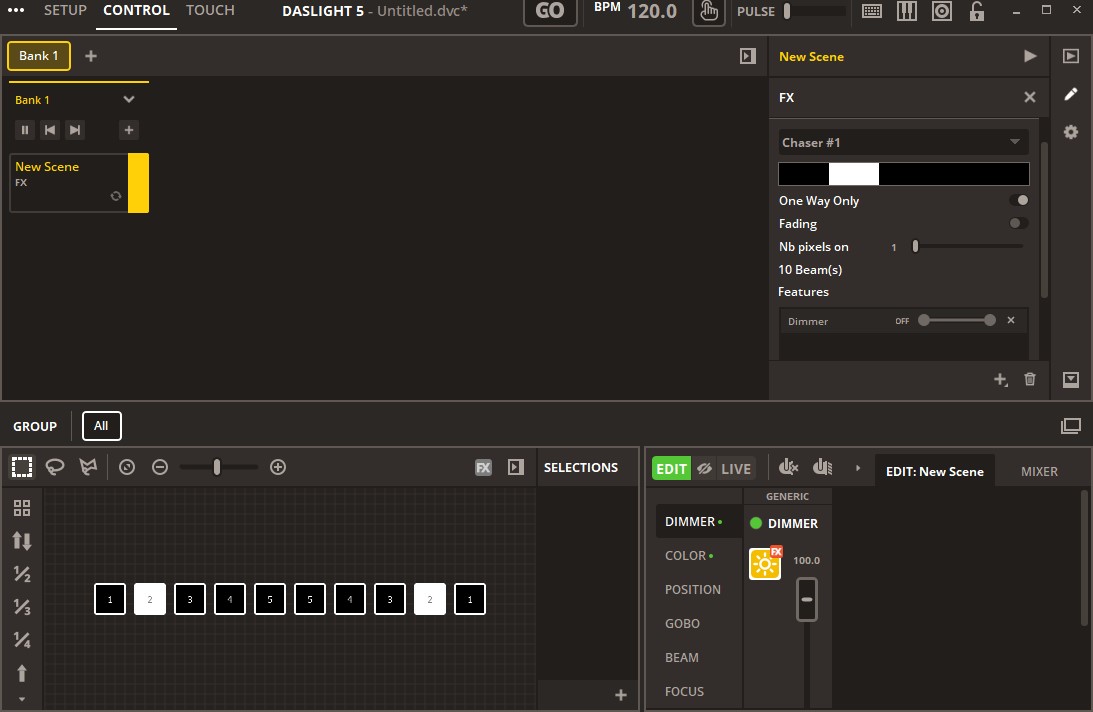Add a new effect with plus icon
This screenshot has width=1093, height=712.
click(1000, 379)
